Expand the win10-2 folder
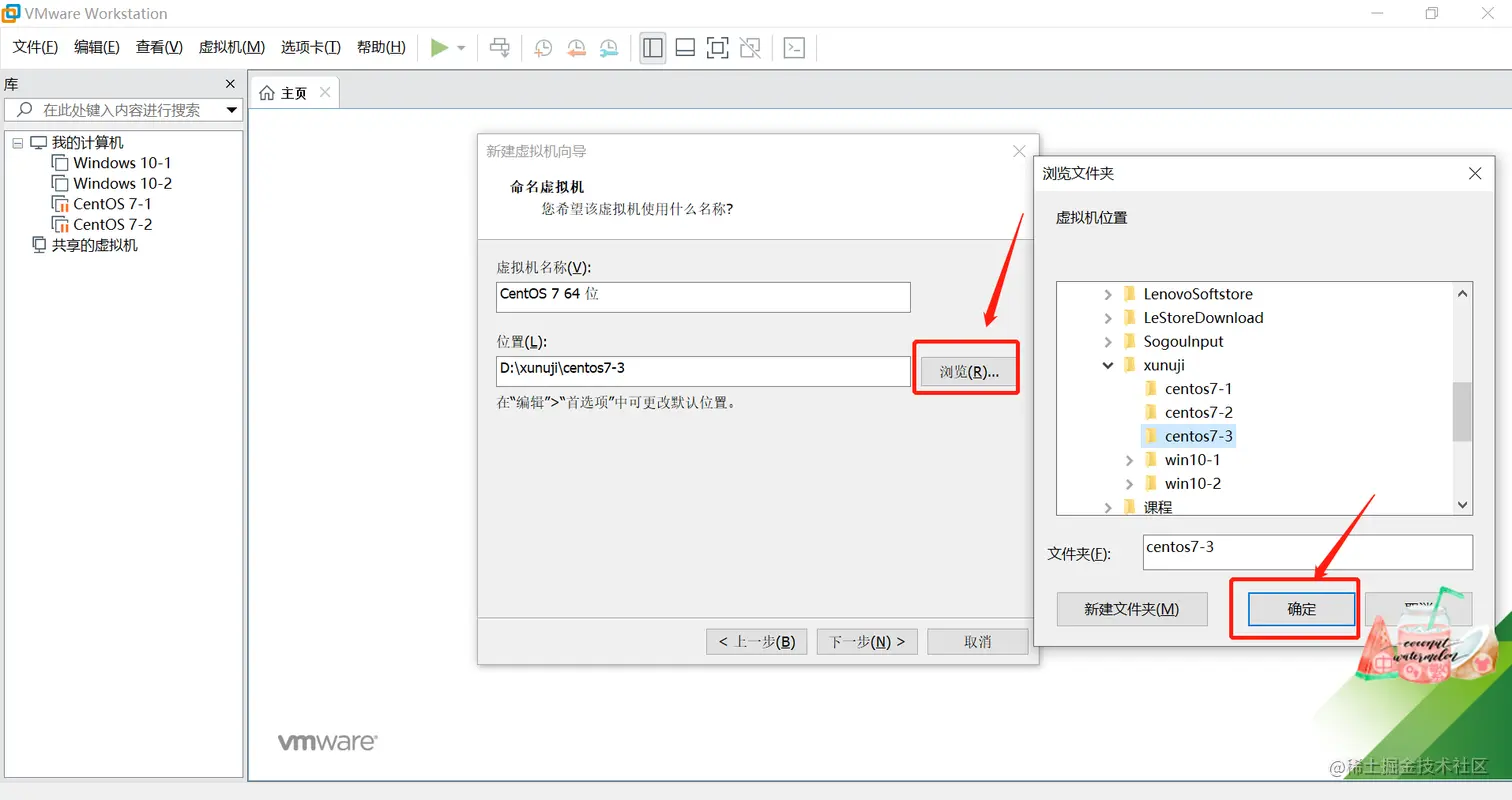The image size is (1512, 800). [1129, 484]
